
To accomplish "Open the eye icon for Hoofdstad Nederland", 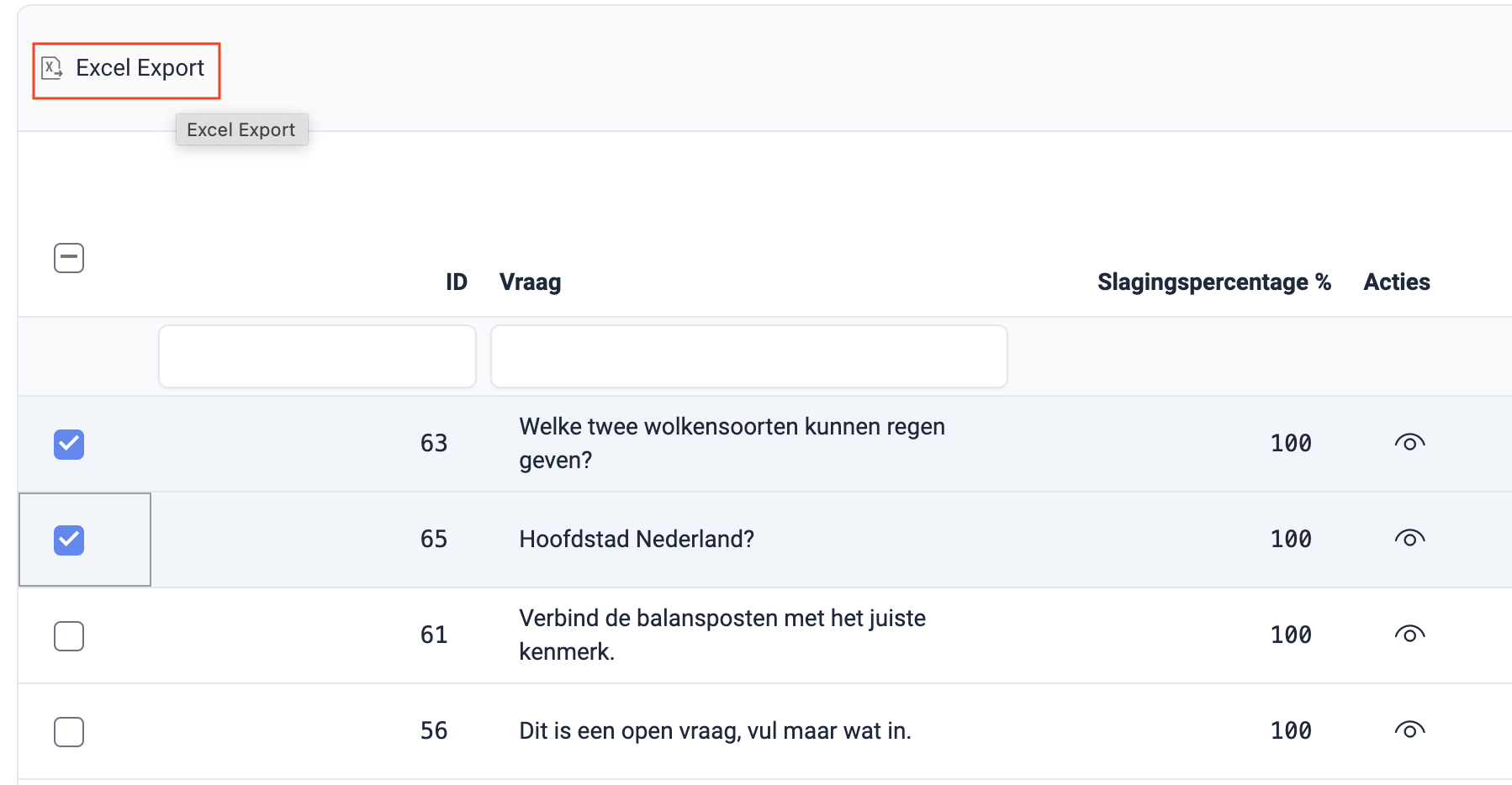I will [1409, 539].
